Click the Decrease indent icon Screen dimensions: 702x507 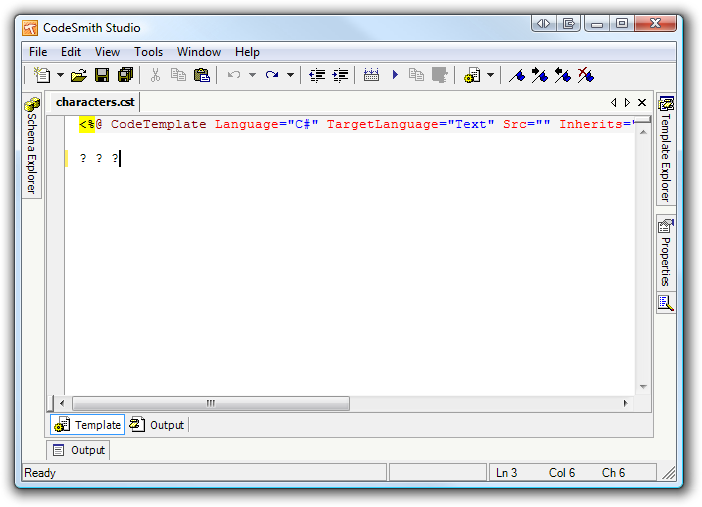click(317, 75)
